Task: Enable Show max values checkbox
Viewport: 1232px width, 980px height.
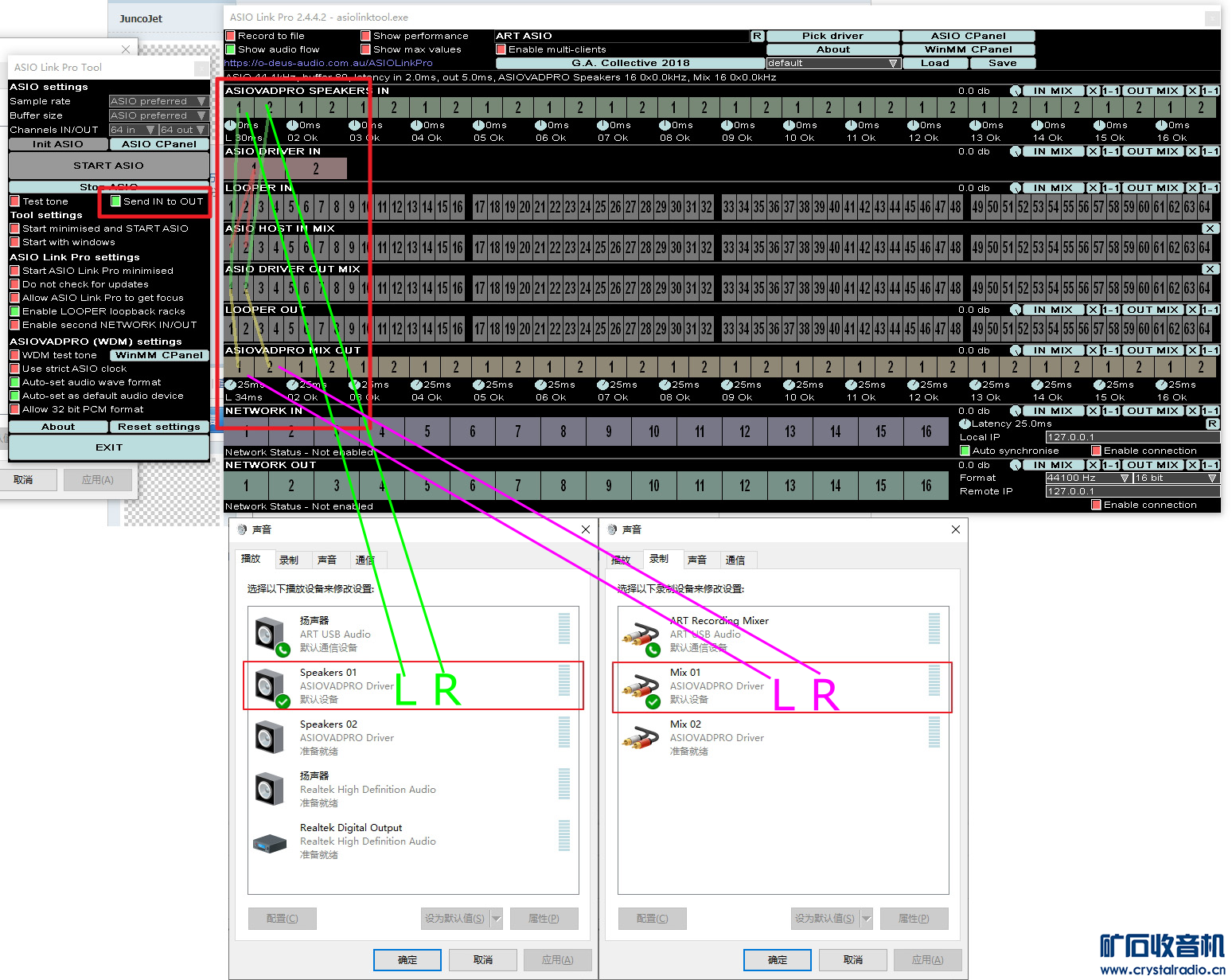Action: pyautogui.click(x=365, y=49)
